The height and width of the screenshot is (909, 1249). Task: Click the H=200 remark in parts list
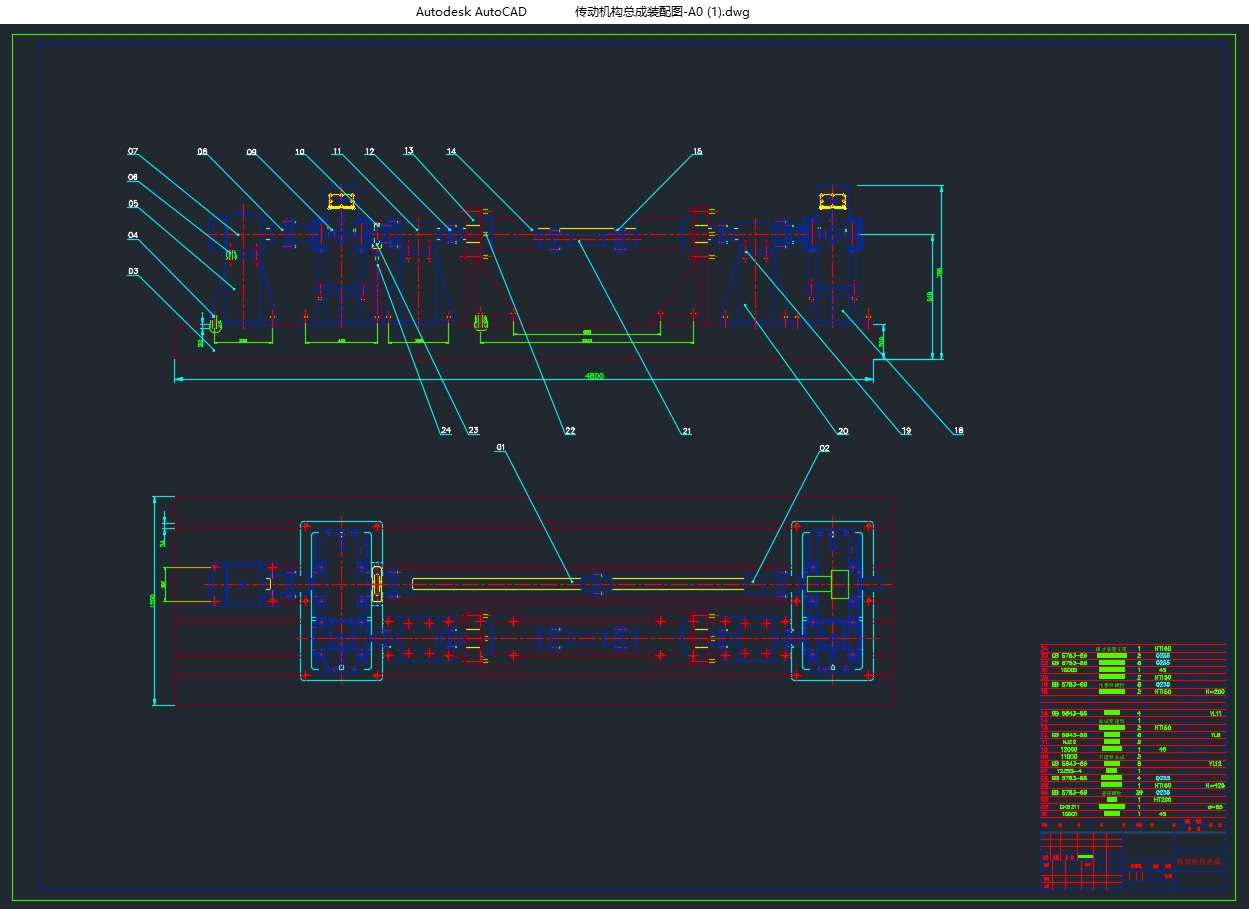pos(1214,691)
